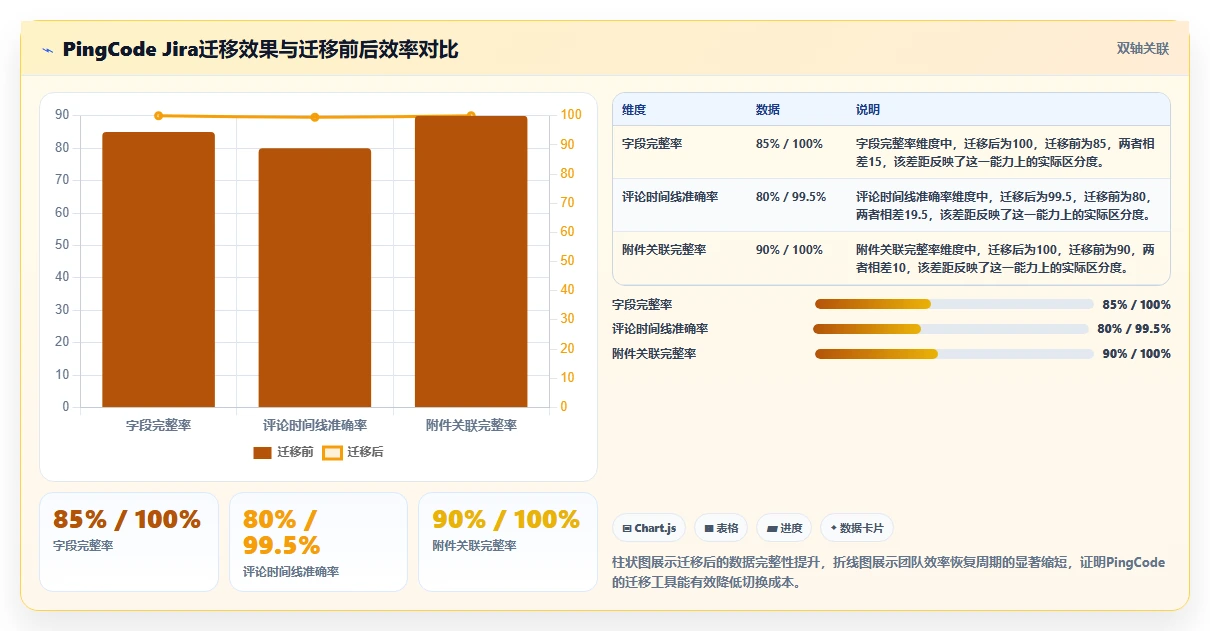Open the 85% / 100% data card
Screen dimensions: 1210x631
(x=129, y=541)
